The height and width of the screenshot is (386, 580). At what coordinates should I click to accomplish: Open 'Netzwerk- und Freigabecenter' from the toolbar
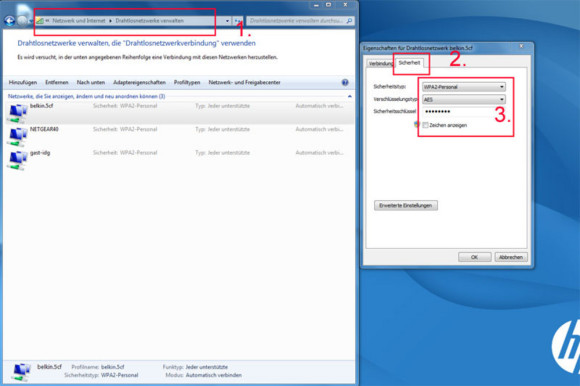[244, 82]
